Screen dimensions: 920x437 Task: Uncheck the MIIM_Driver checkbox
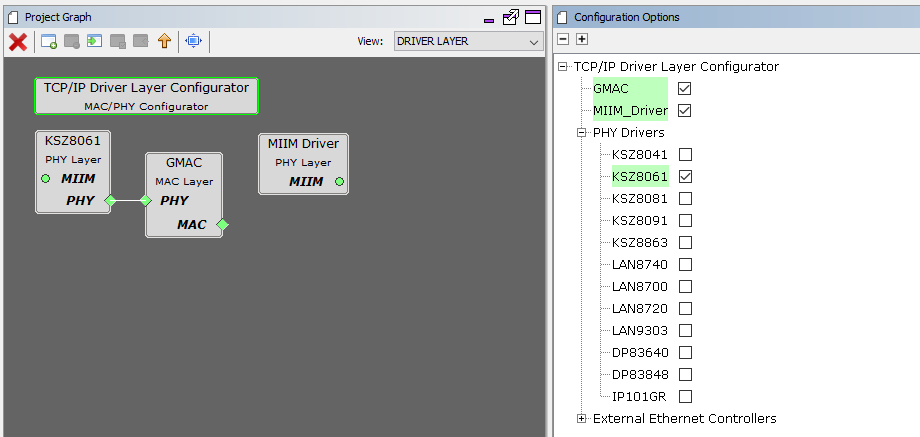pos(685,110)
